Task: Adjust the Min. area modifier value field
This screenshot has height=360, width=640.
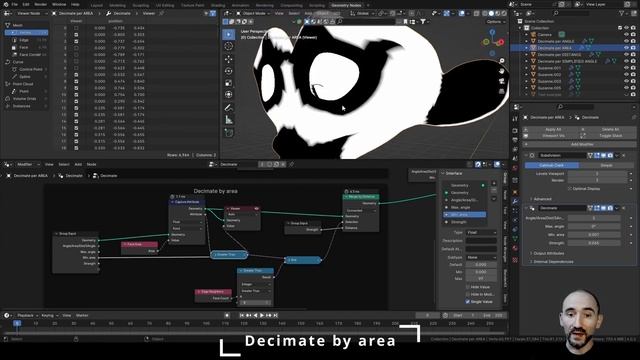Action: point(594,235)
